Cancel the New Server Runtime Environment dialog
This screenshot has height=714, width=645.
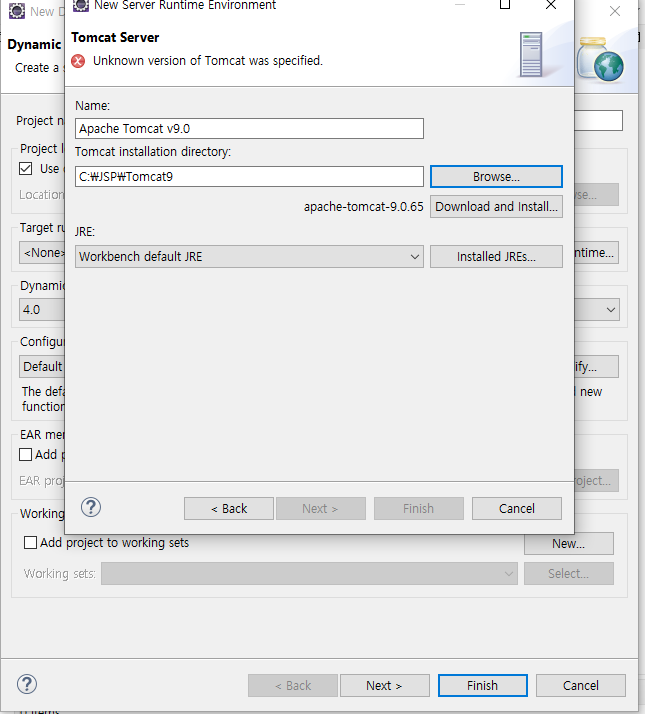517,508
